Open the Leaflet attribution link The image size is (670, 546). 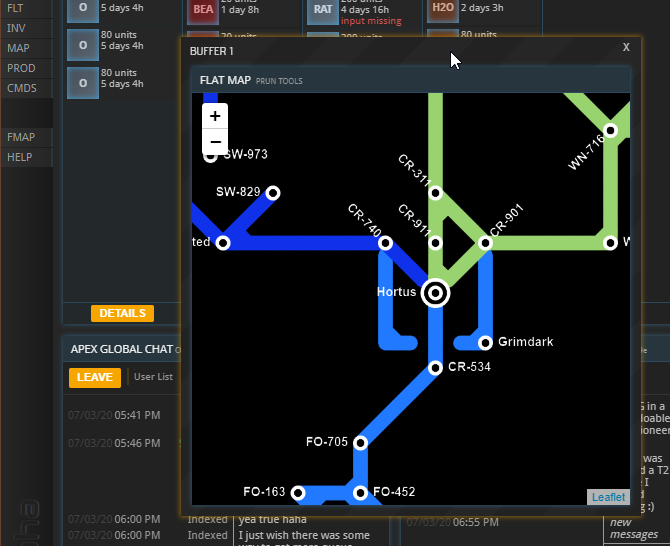tap(608, 497)
